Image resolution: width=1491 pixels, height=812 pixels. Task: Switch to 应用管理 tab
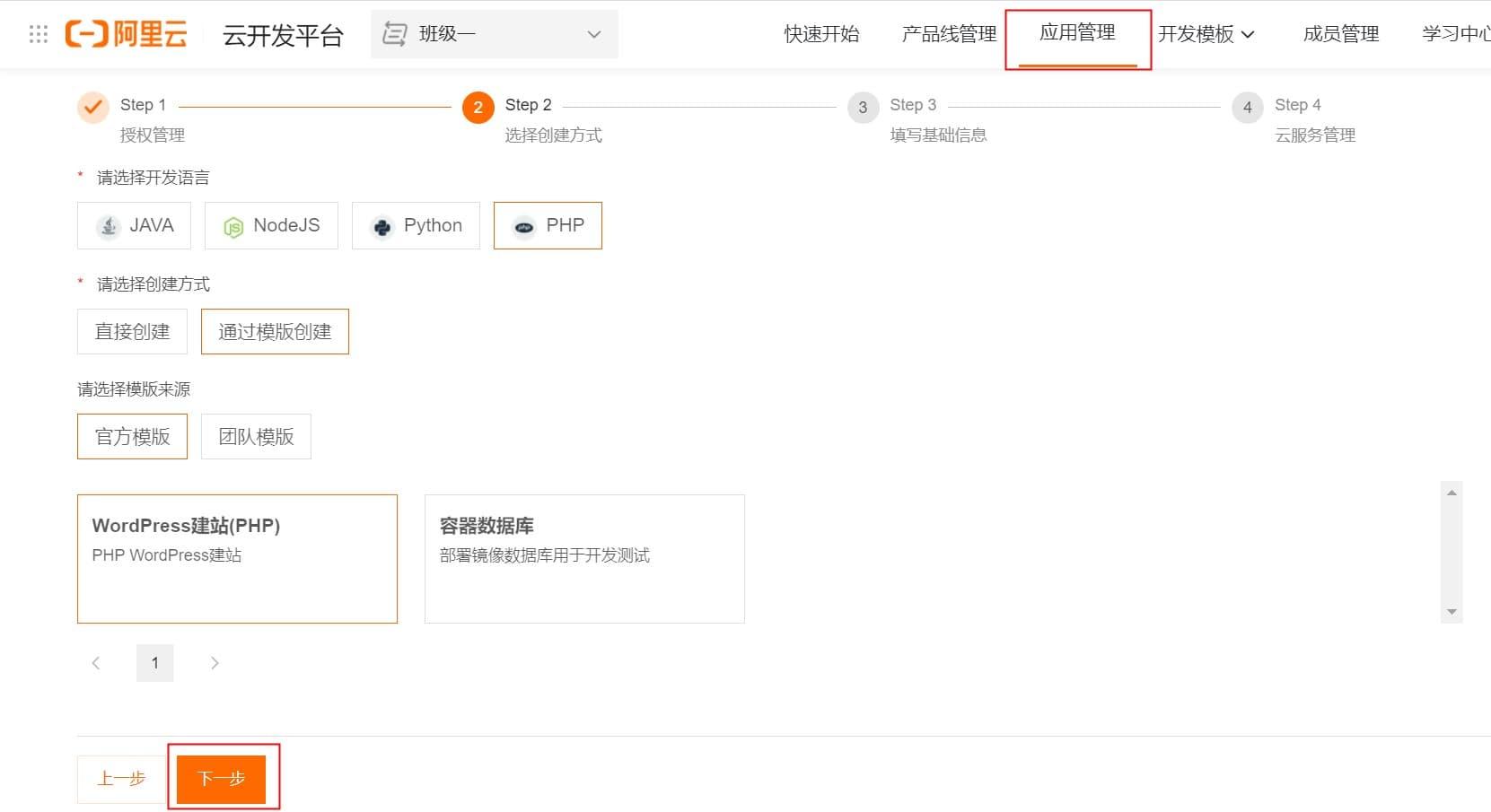click(1077, 33)
